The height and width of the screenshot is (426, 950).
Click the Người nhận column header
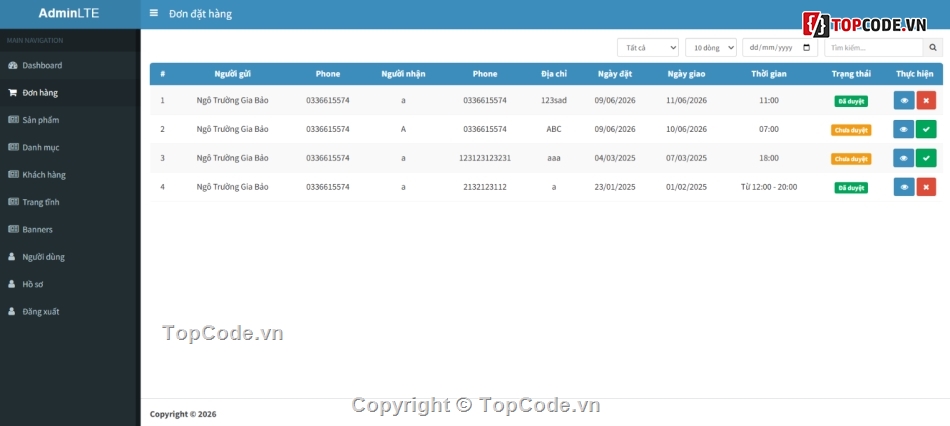403,74
